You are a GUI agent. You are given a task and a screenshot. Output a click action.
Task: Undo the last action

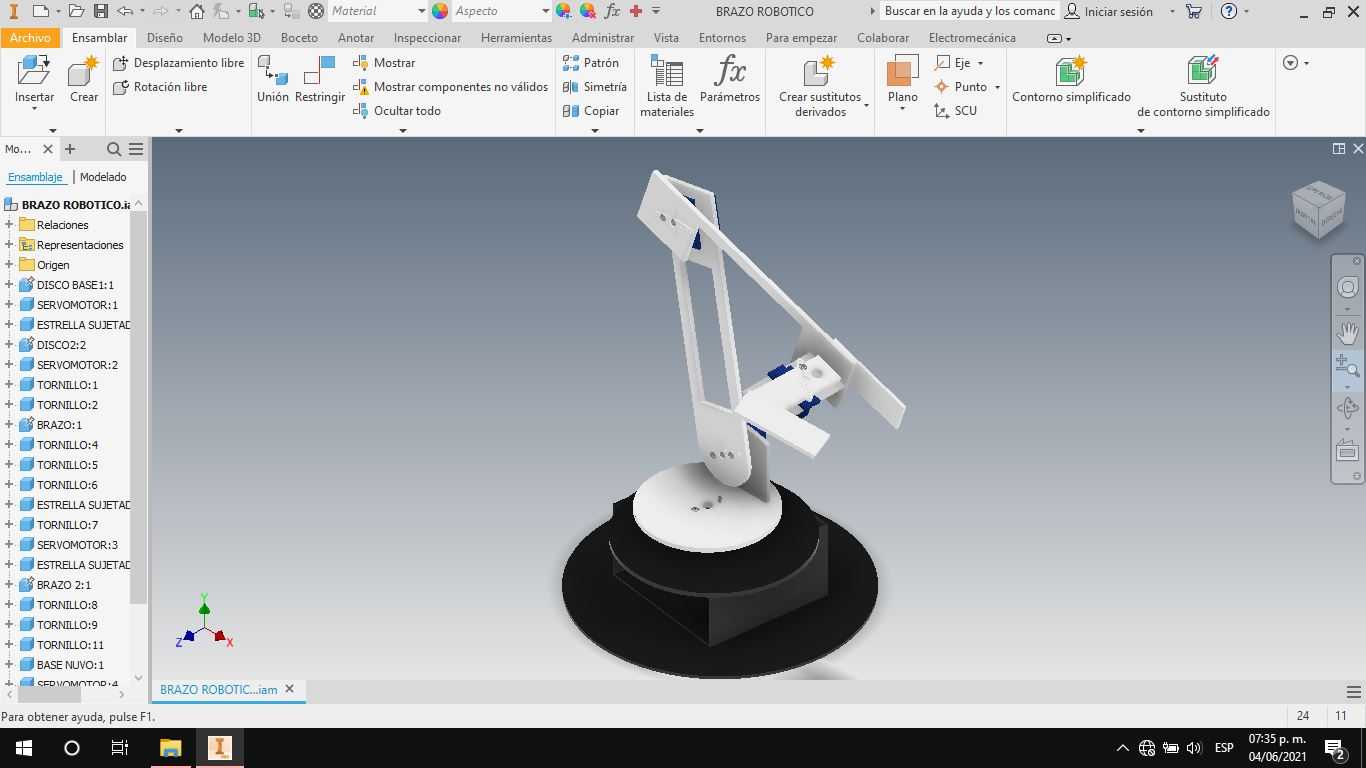coord(125,11)
